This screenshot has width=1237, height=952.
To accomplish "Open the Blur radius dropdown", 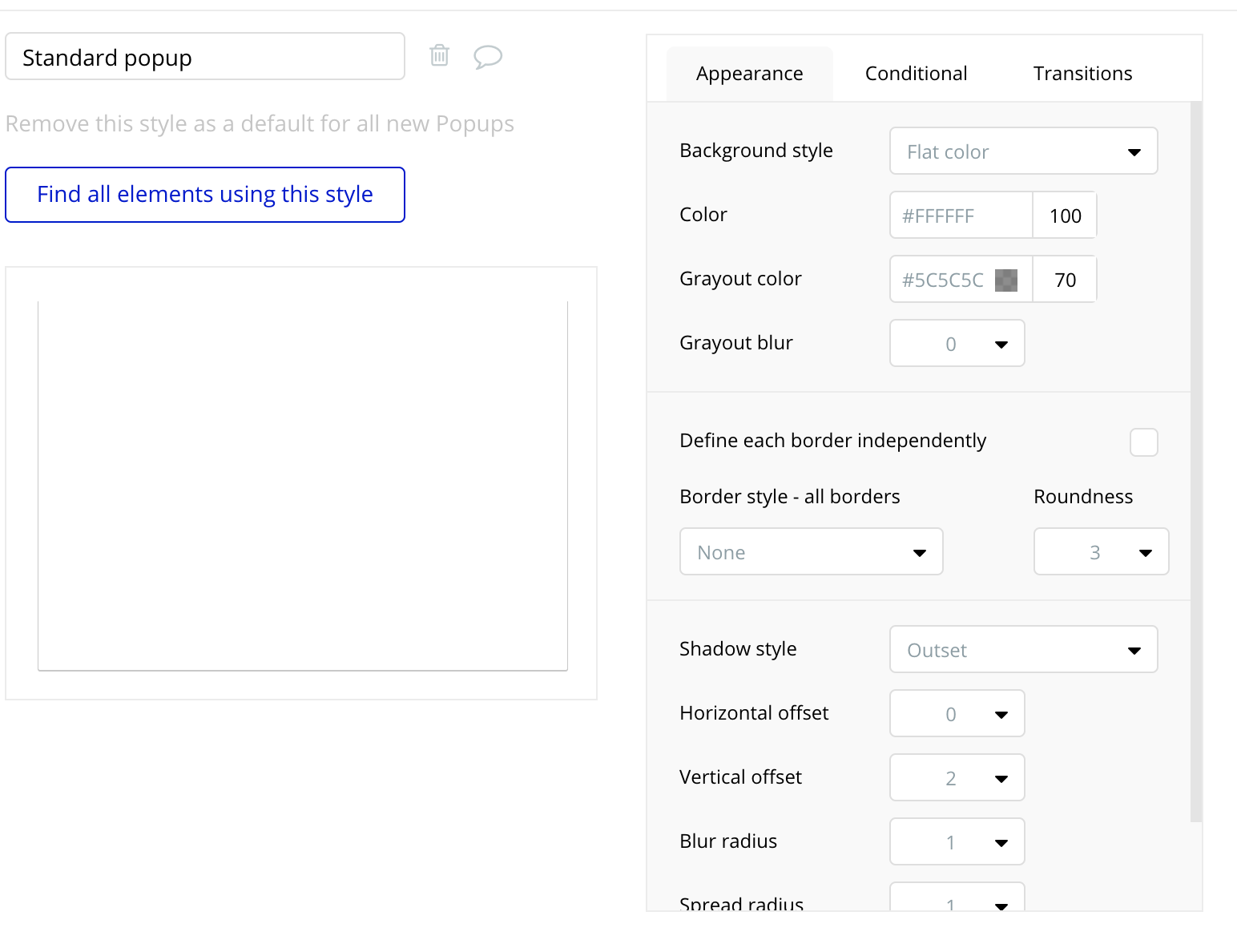I will (x=957, y=842).
